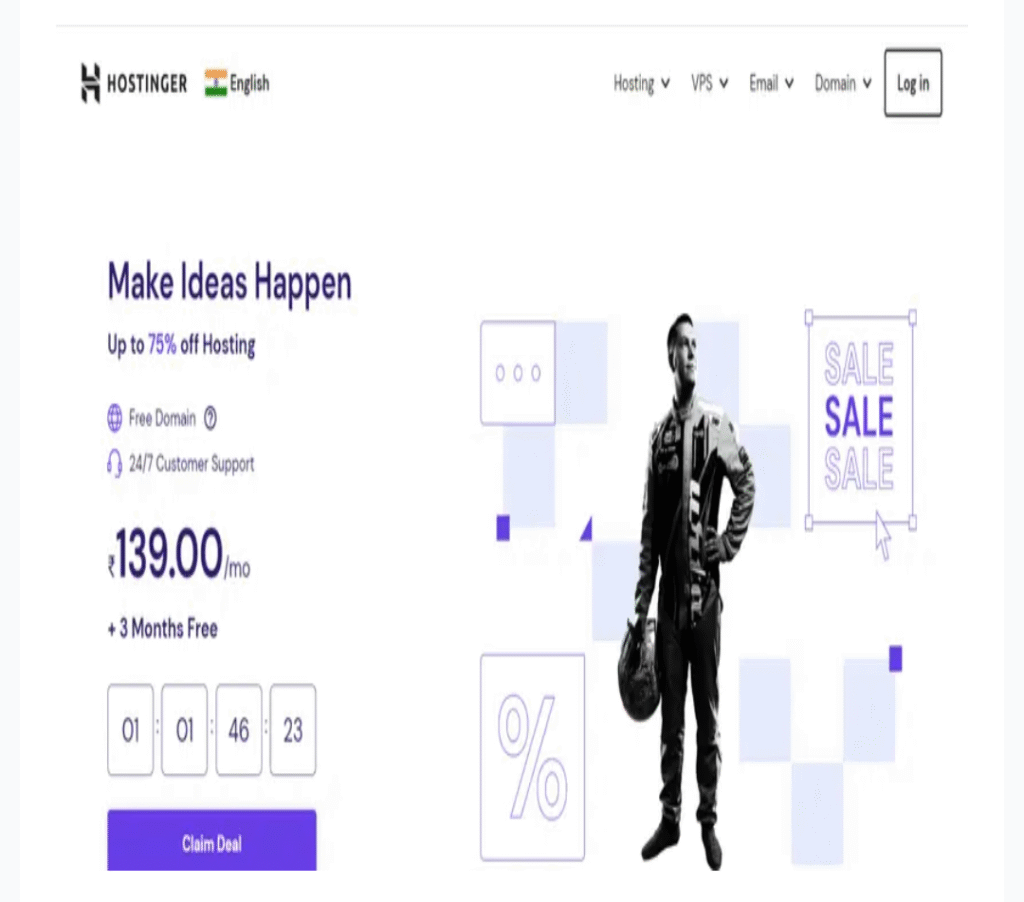Open the Free Domain question mark tooltip
This screenshot has height=902, width=1024.
coord(210,418)
